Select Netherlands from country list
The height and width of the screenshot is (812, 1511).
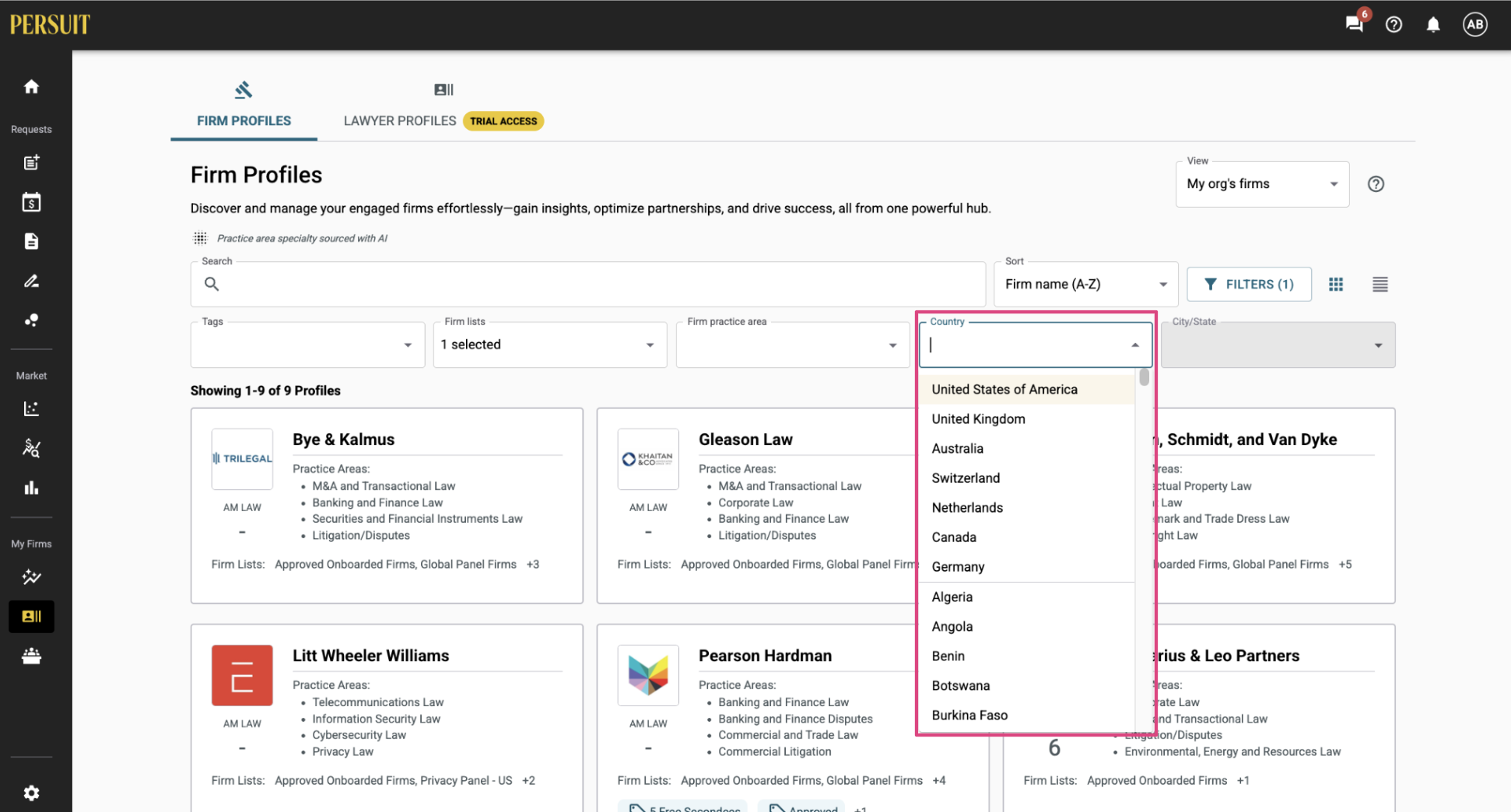coord(1026,508)
